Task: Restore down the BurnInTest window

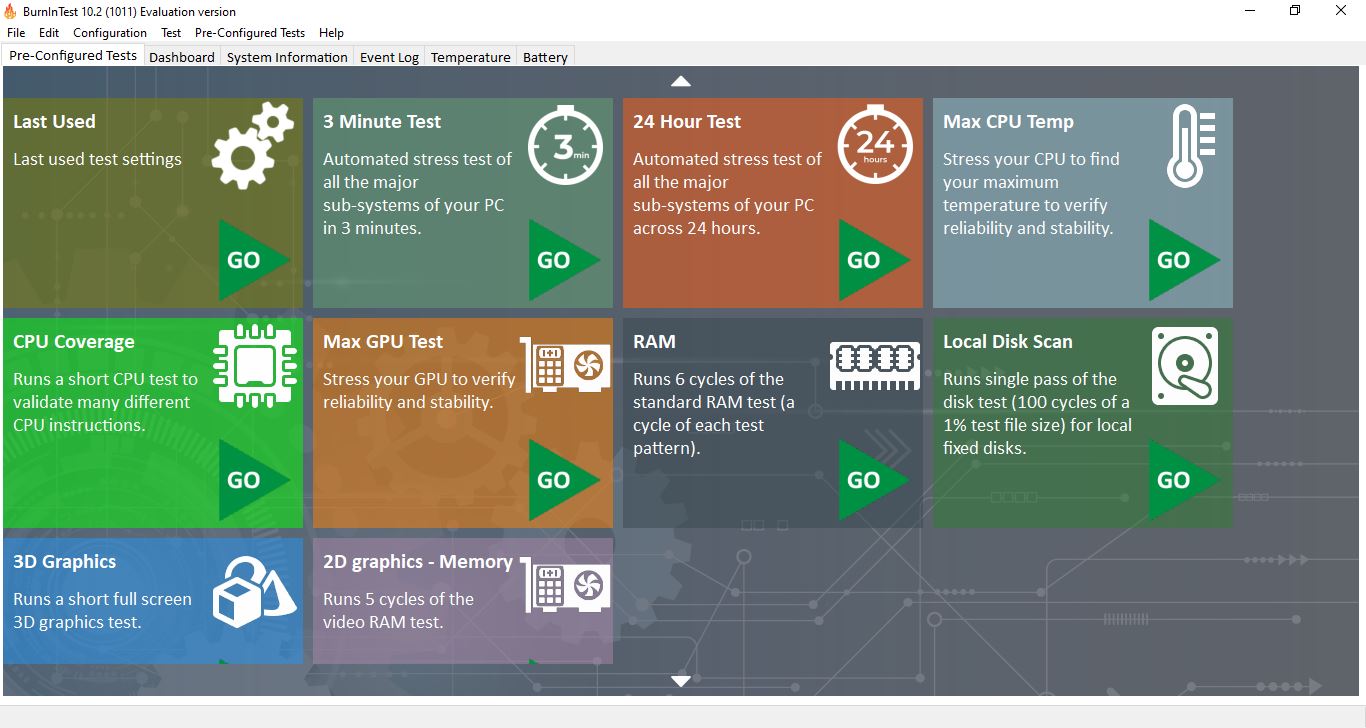Action: point(1295,11)
